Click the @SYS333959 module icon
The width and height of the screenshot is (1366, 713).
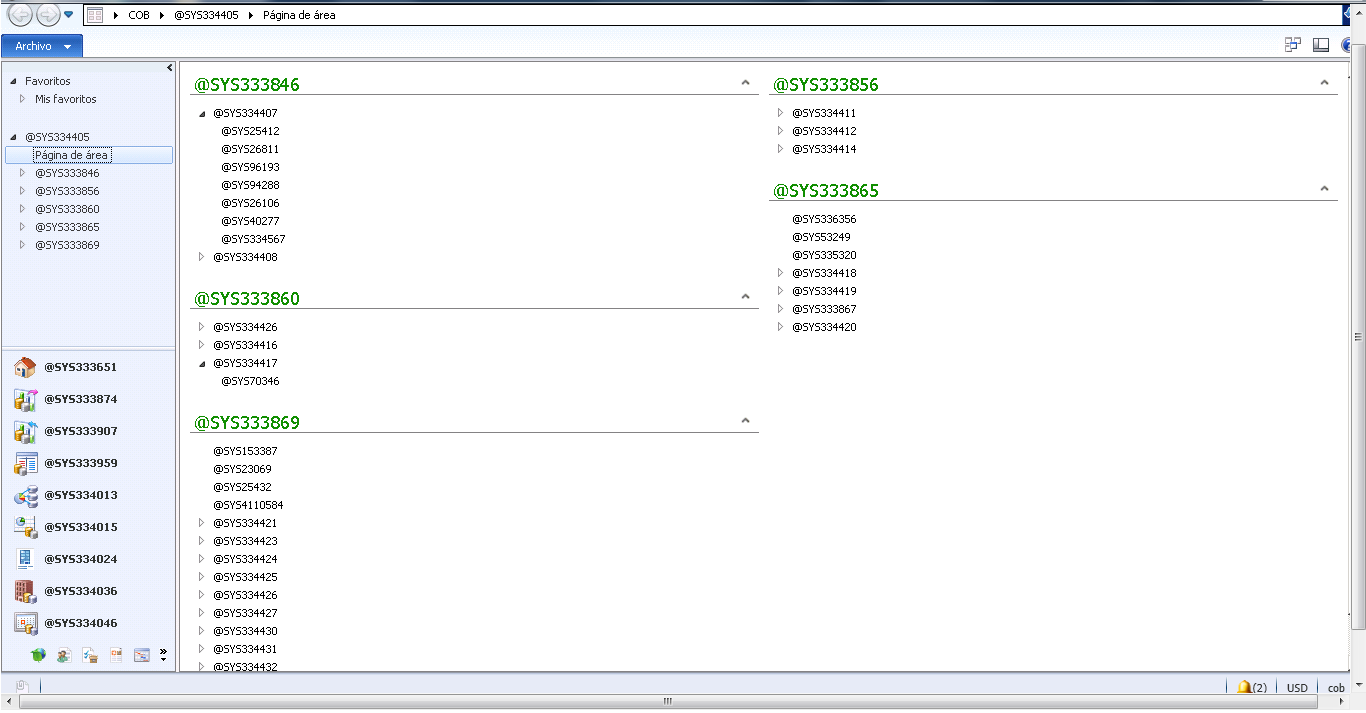click(26, 463)
